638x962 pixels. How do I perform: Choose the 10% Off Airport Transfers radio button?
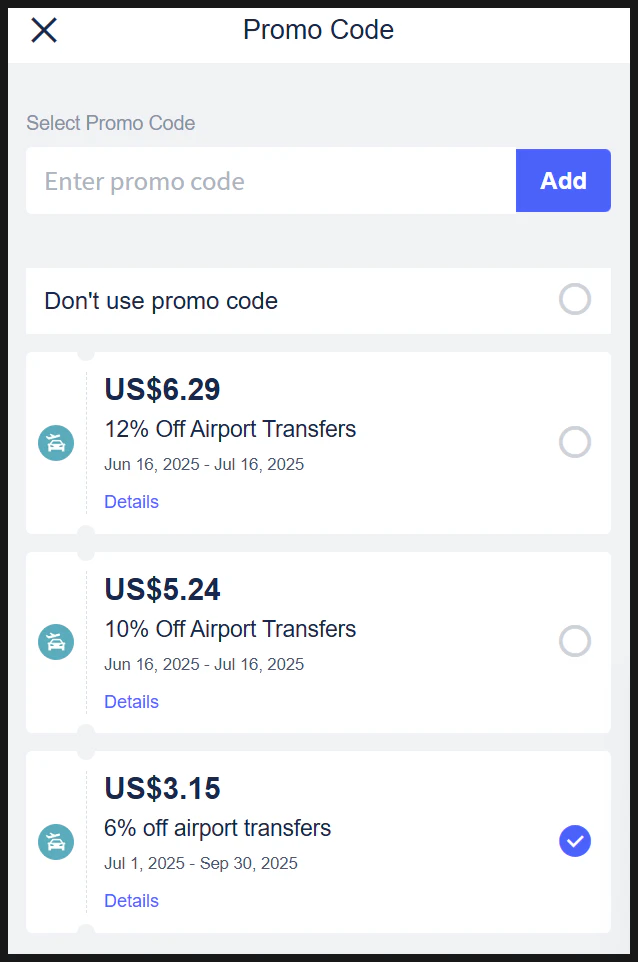575,641
